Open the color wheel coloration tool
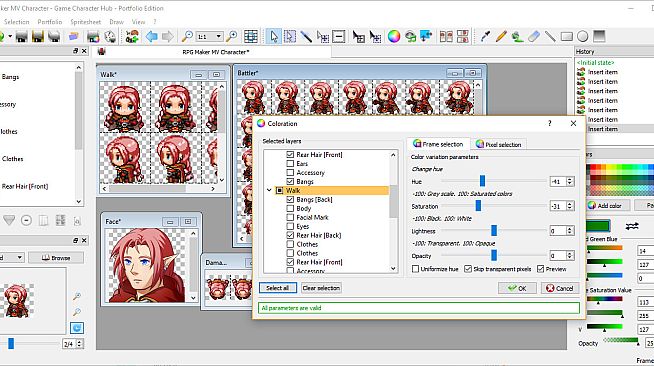This screenshot has height=366, width=654. click(394, 37)
